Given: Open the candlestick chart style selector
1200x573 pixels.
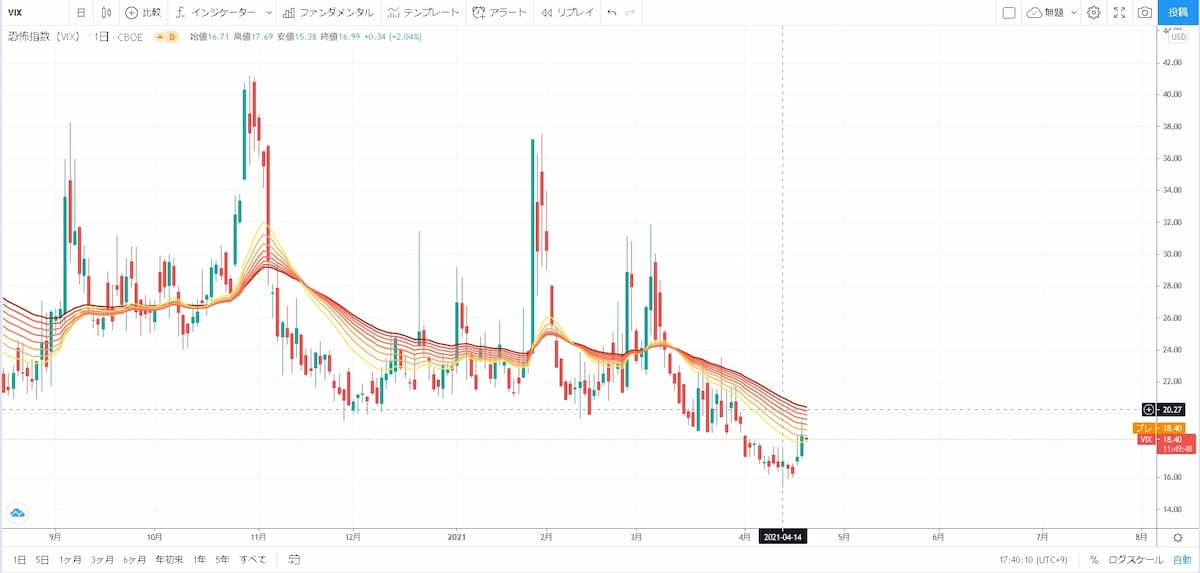Looking at the screenshot, I should 106,13.
